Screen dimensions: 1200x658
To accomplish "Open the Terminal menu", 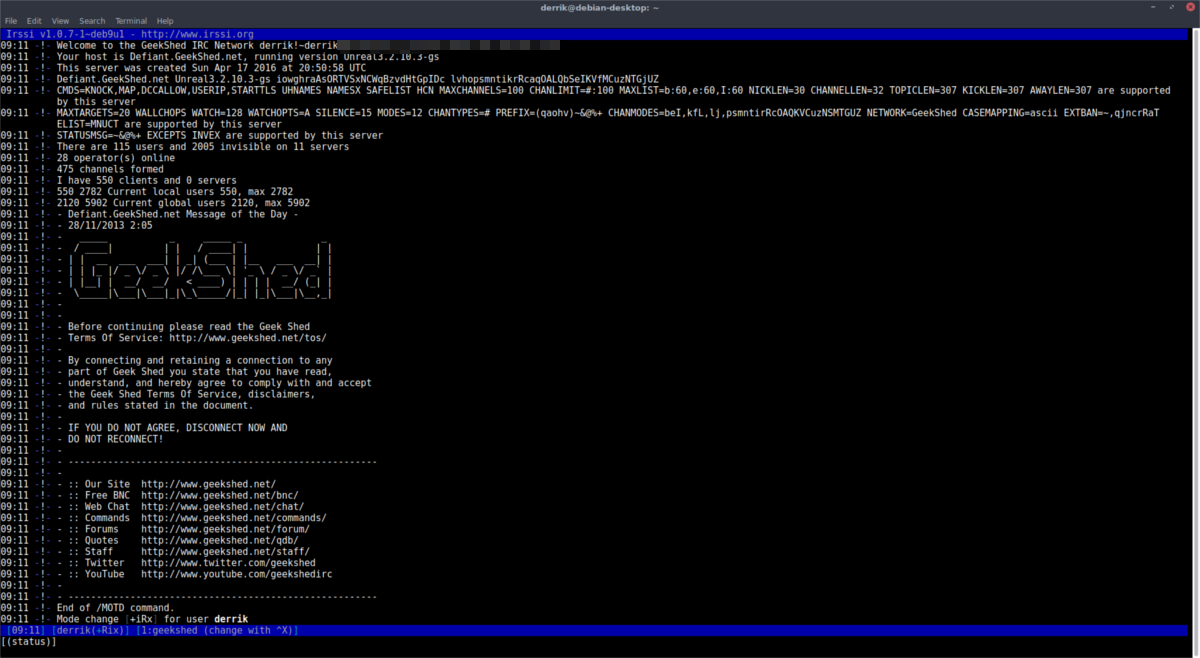I will point(131,20).
